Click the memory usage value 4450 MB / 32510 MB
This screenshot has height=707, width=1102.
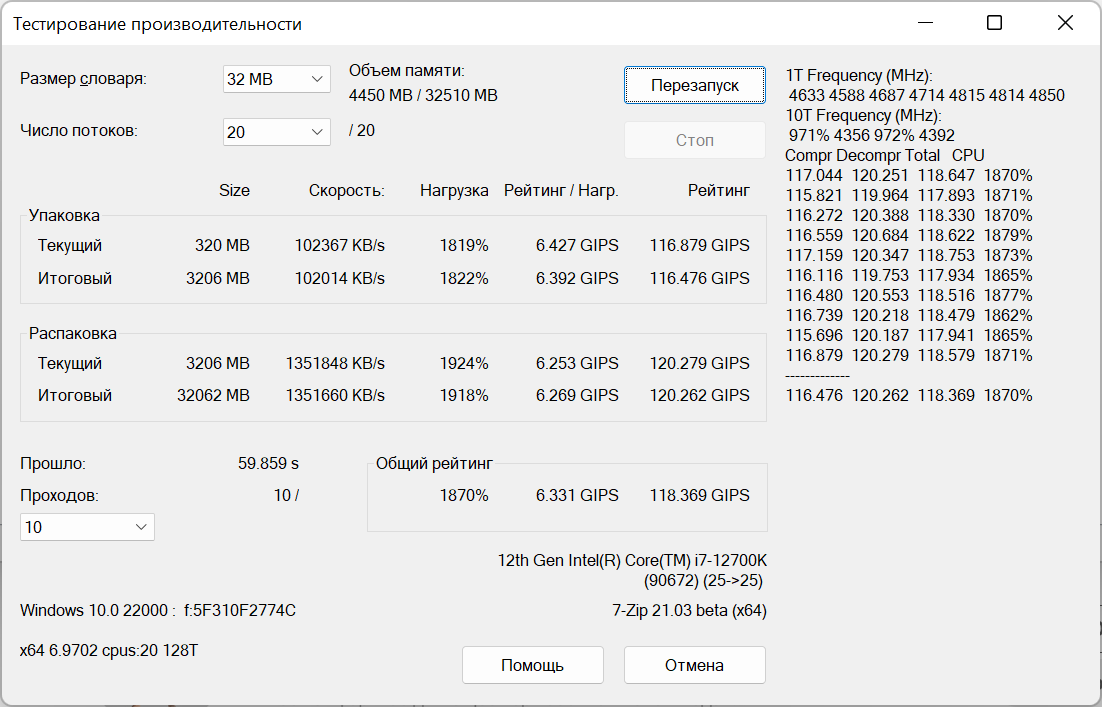(423, 96)
